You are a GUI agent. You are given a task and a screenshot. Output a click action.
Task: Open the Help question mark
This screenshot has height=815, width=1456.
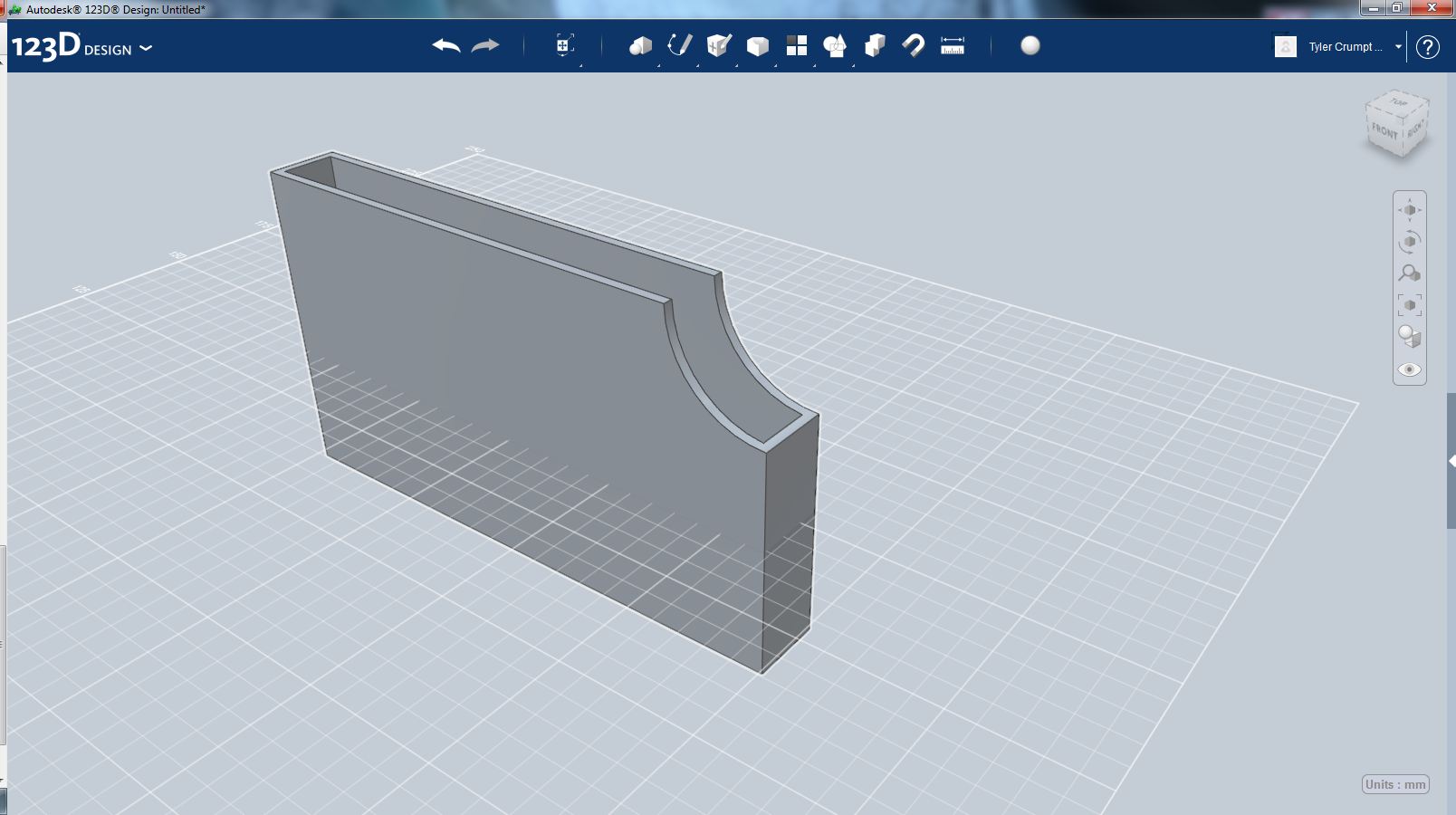1428,47
